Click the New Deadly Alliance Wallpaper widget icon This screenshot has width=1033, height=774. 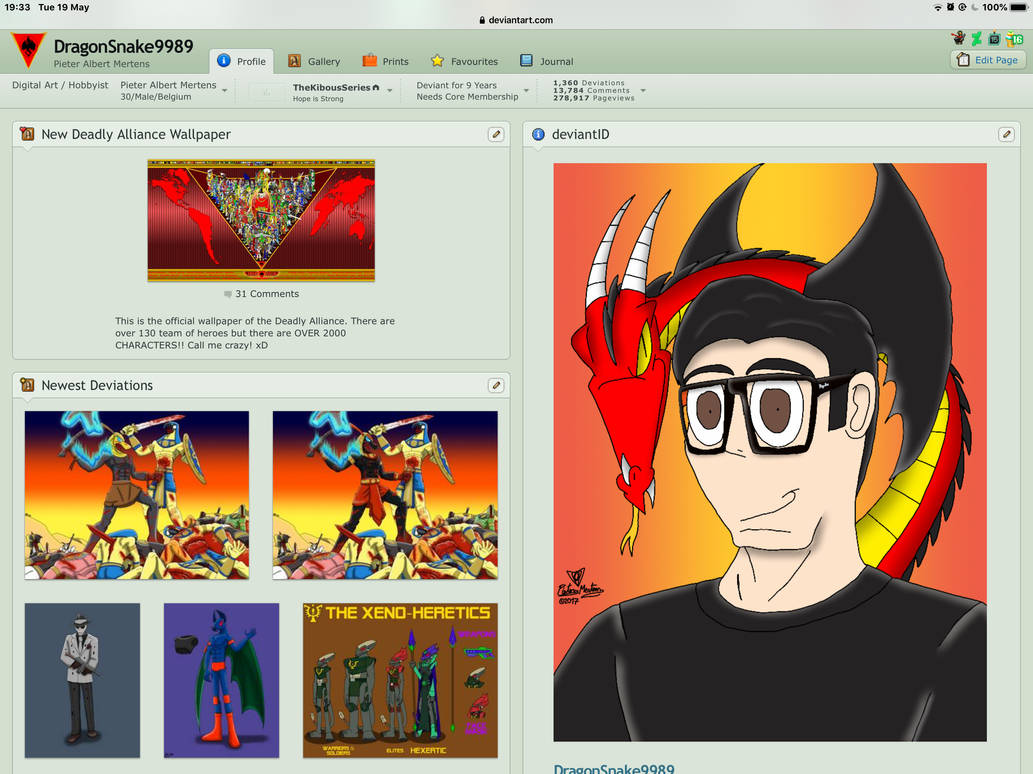[x=27, y=134]
